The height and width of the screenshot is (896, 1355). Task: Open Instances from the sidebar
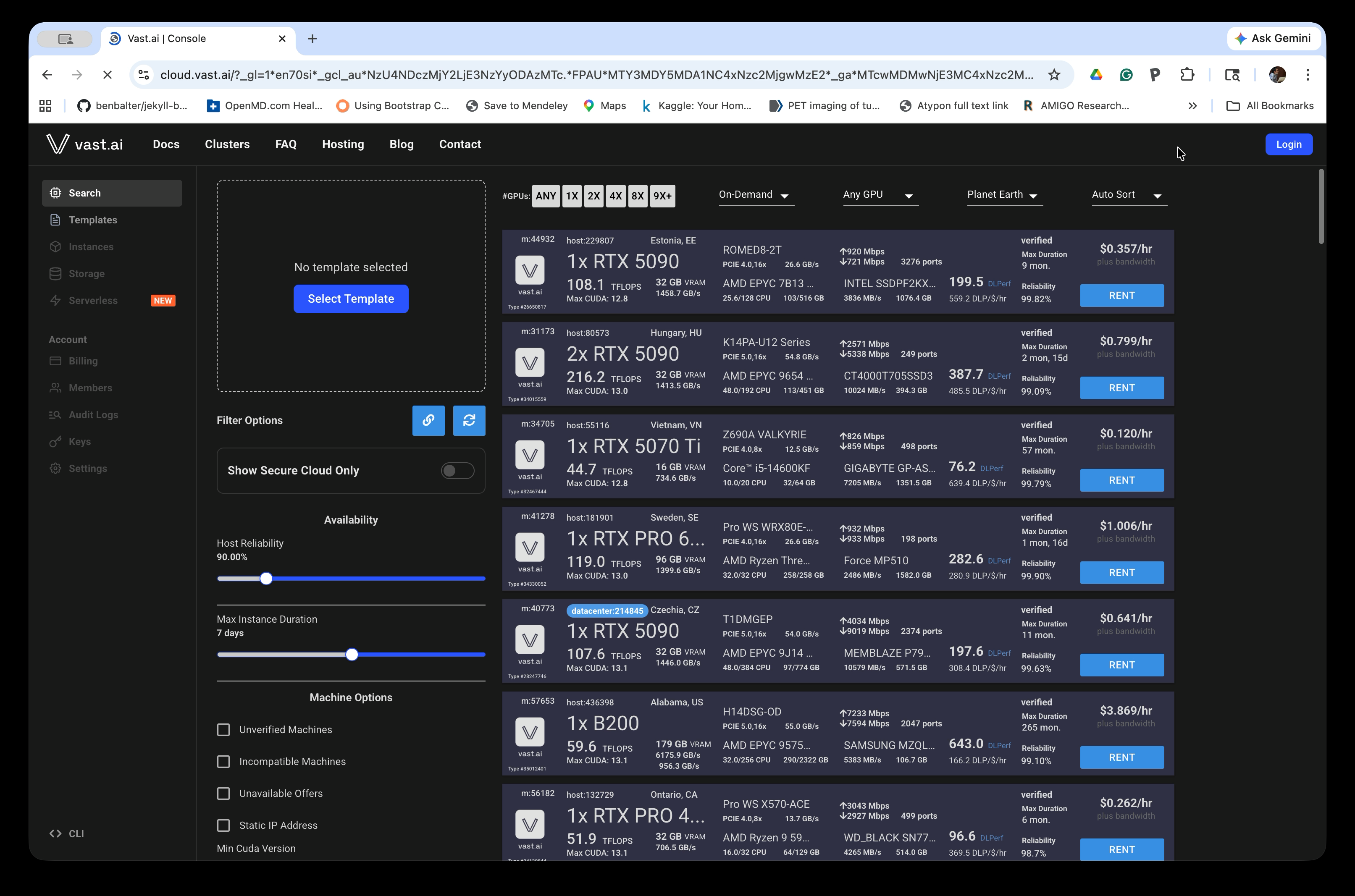pos(92,246)
